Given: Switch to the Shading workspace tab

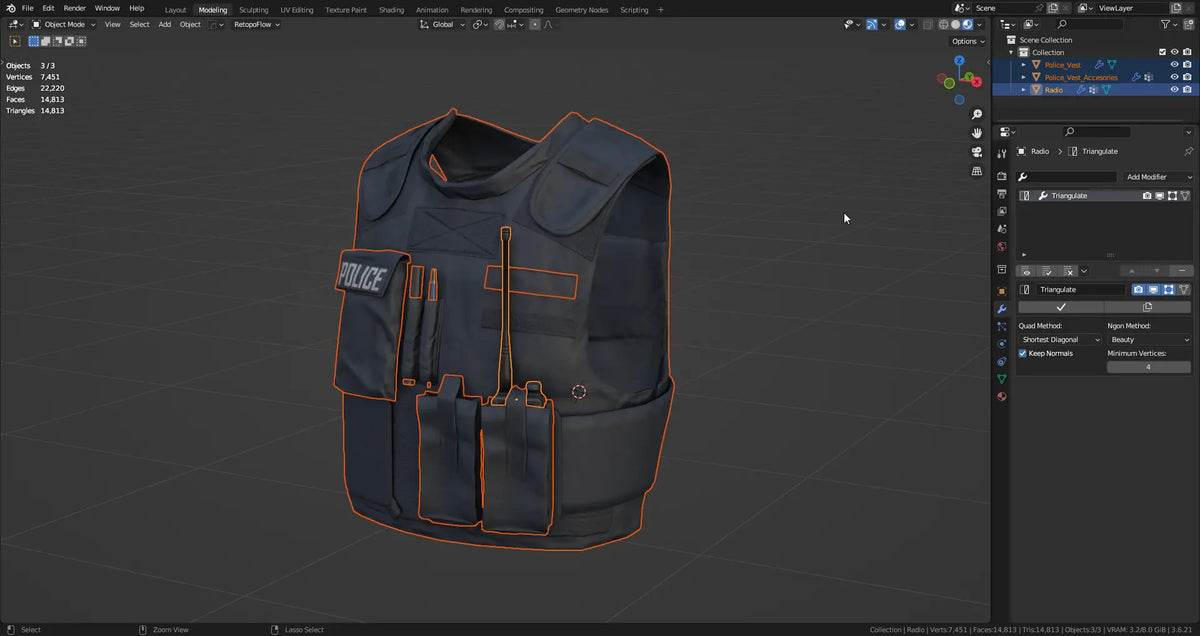Looking at the screenshot, I should (392, 10).
